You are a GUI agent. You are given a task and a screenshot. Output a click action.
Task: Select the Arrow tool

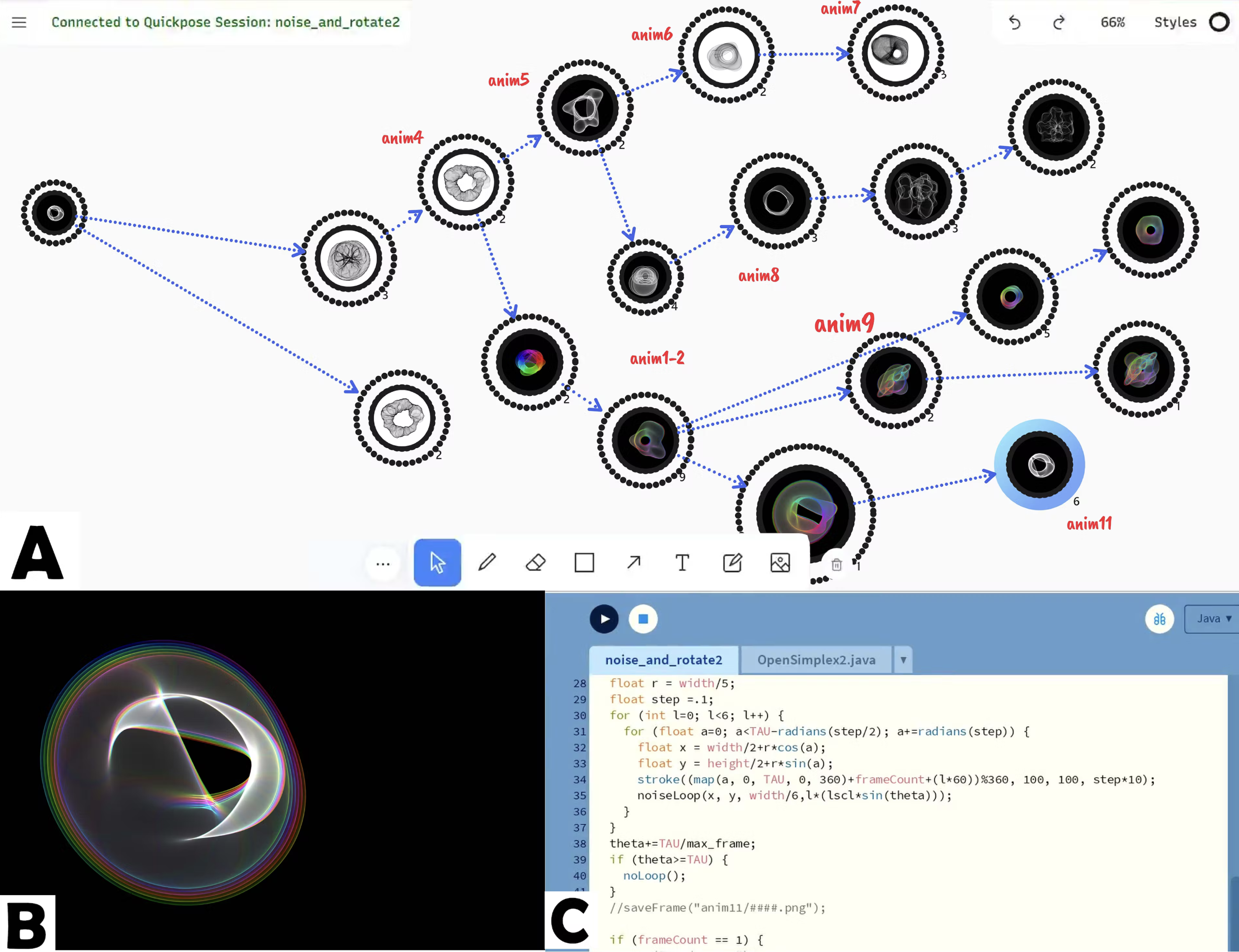coord(633,563)
